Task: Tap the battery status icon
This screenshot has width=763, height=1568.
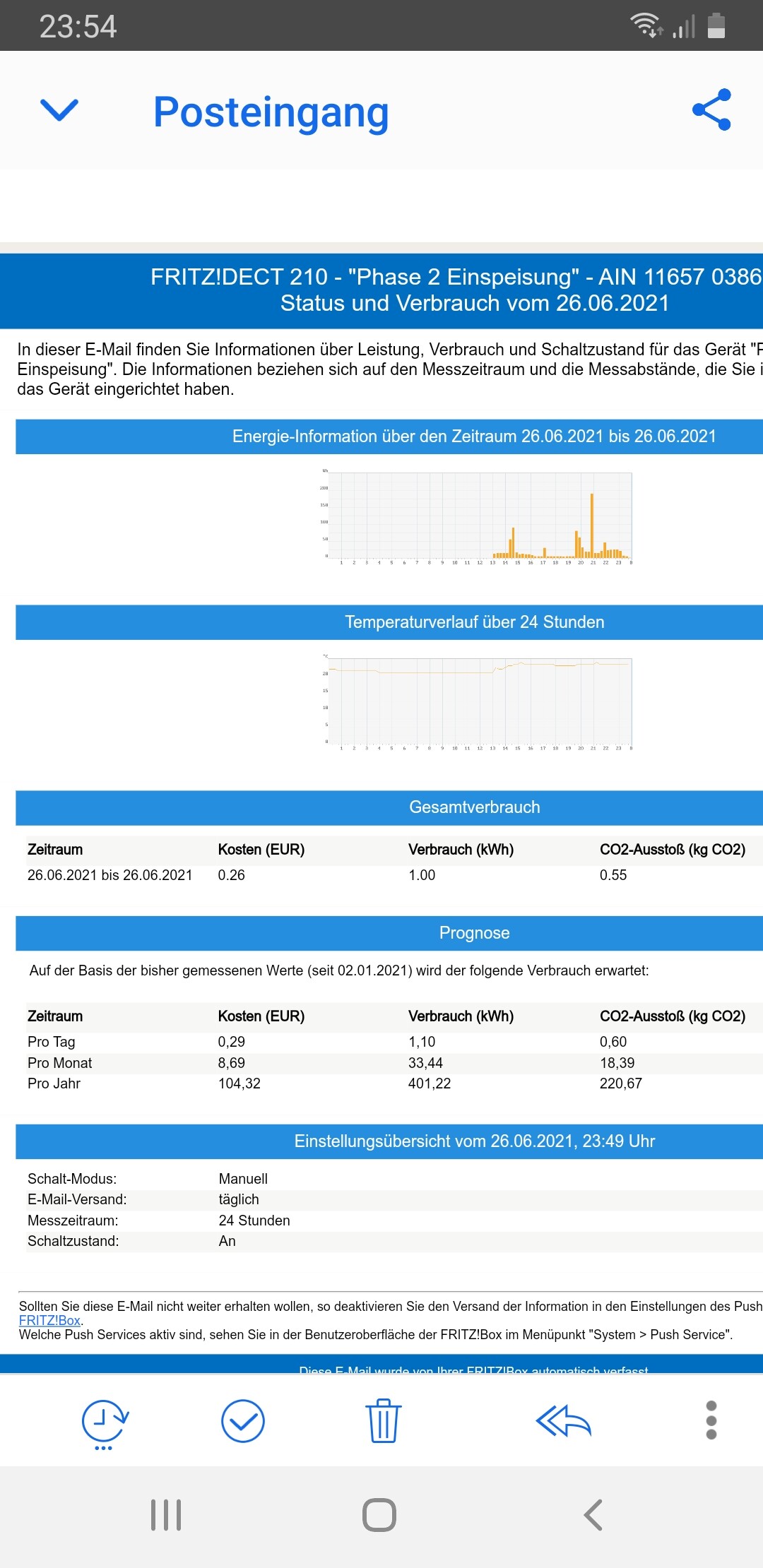Action: 716,25
